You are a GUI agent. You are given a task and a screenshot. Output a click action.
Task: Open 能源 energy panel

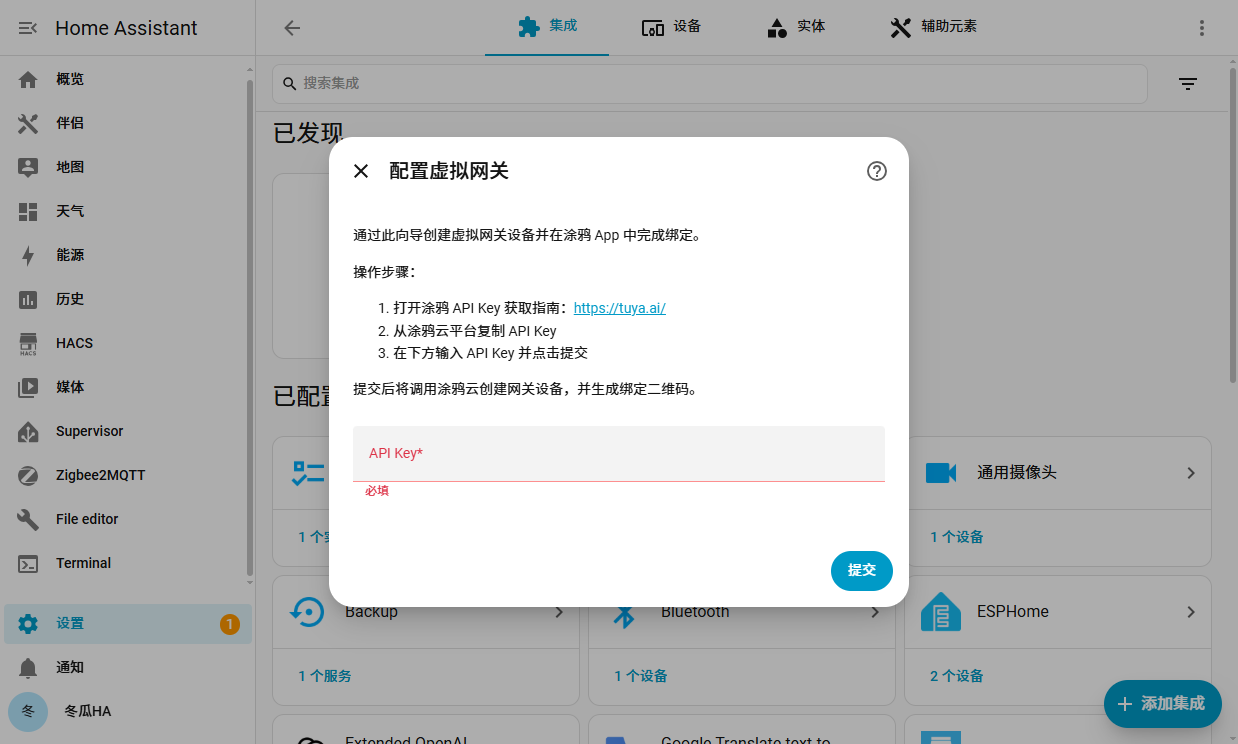coord(126,255)
